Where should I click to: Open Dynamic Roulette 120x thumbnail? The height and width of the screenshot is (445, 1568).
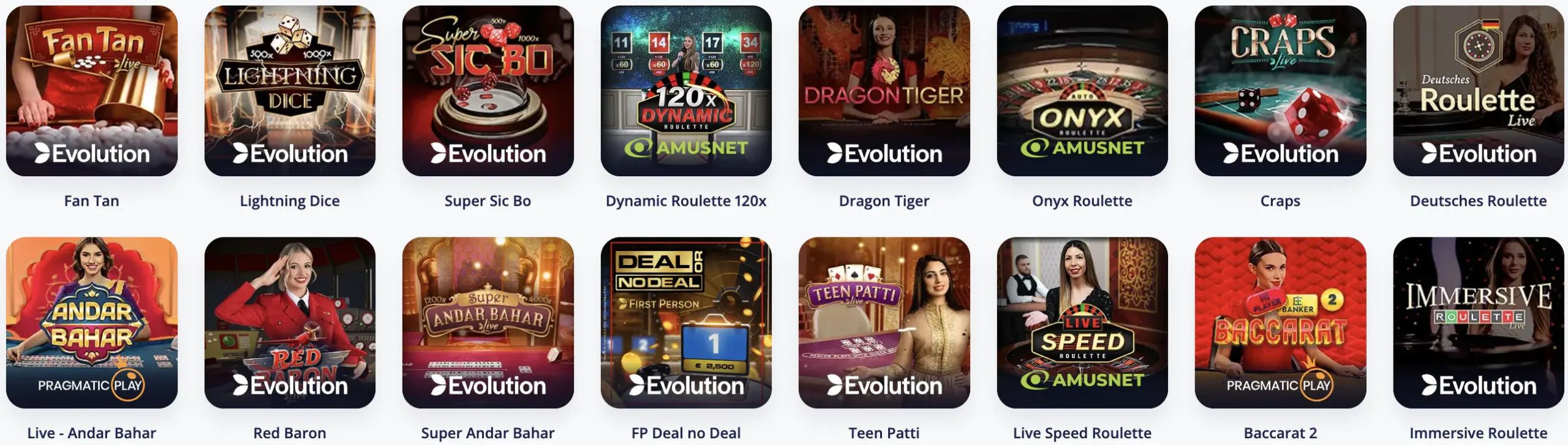click(x=686, y=91)
